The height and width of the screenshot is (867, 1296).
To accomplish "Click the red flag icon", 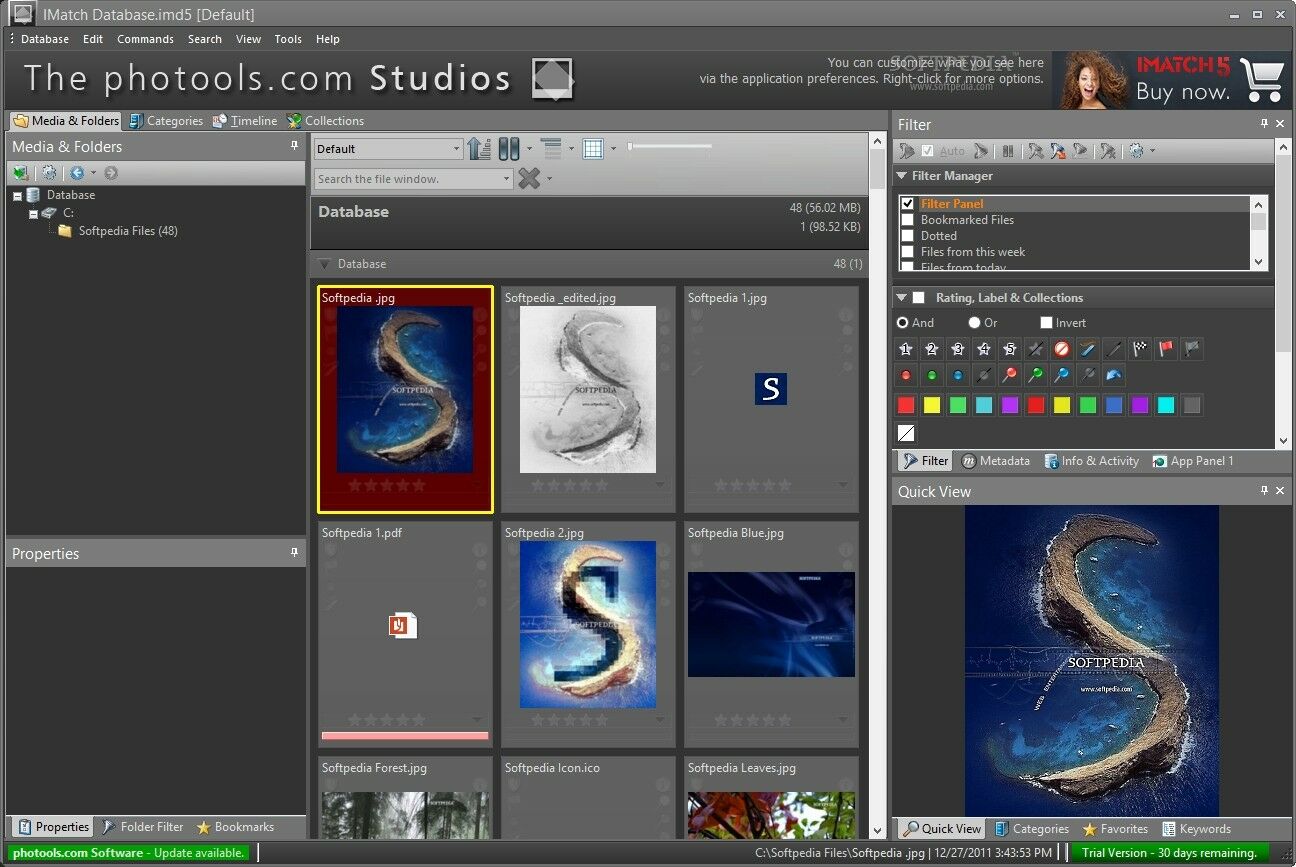I will (x=1166, y=349).
